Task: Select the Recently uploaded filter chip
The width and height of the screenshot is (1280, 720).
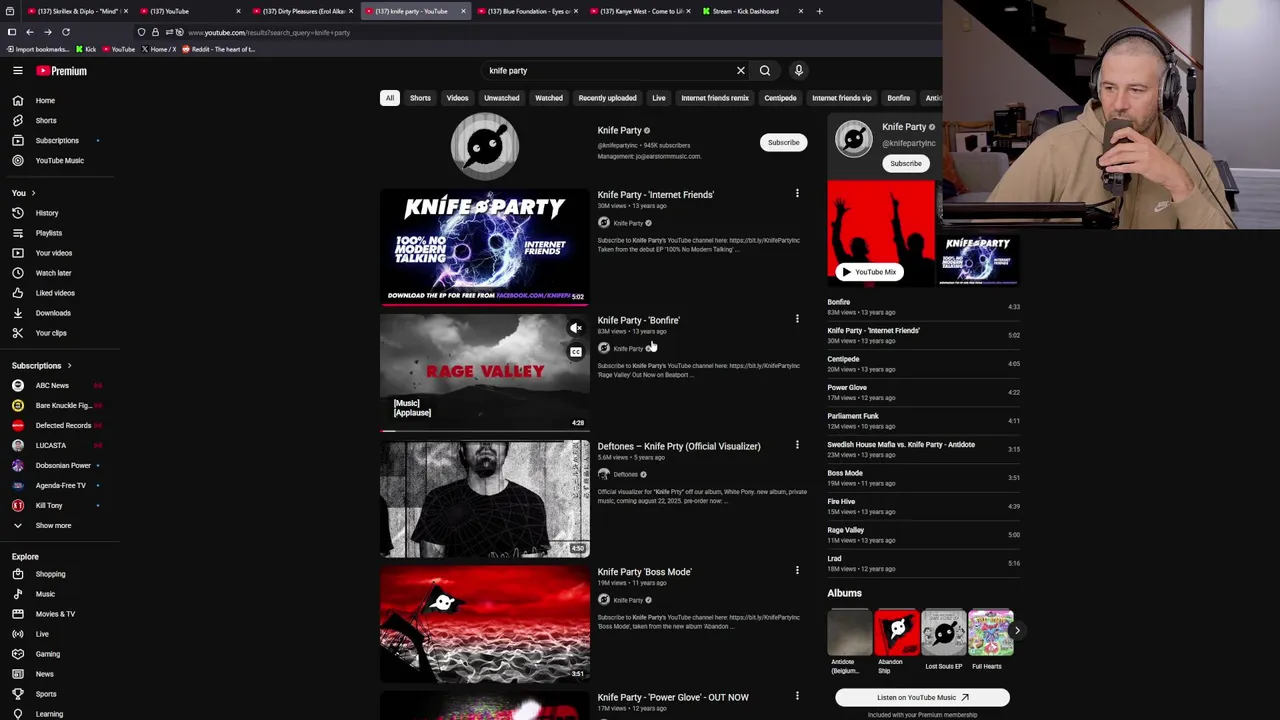Action: pyautogui.click(x=607, y=98)
